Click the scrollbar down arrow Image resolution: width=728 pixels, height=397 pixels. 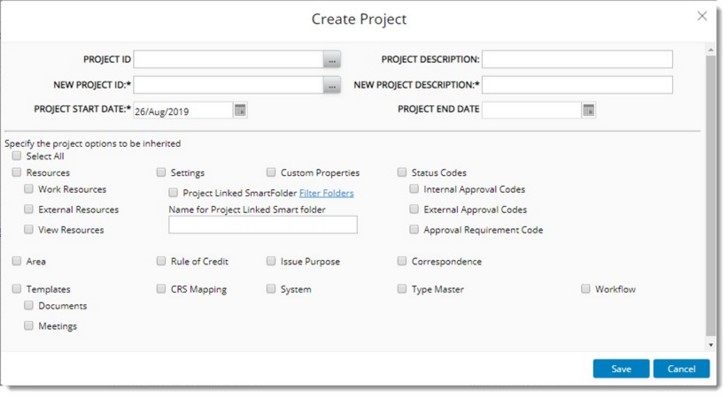(x=710, y=345)
